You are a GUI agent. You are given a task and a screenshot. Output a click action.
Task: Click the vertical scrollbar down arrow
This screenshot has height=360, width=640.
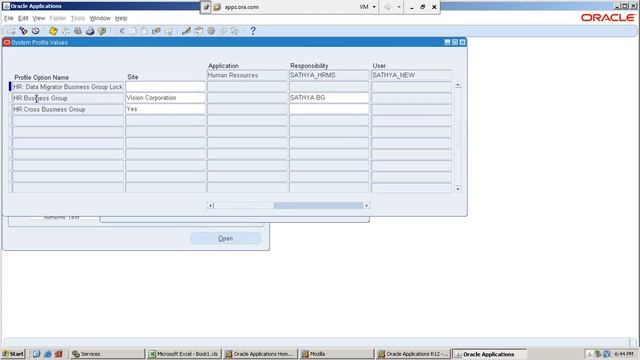458,189
